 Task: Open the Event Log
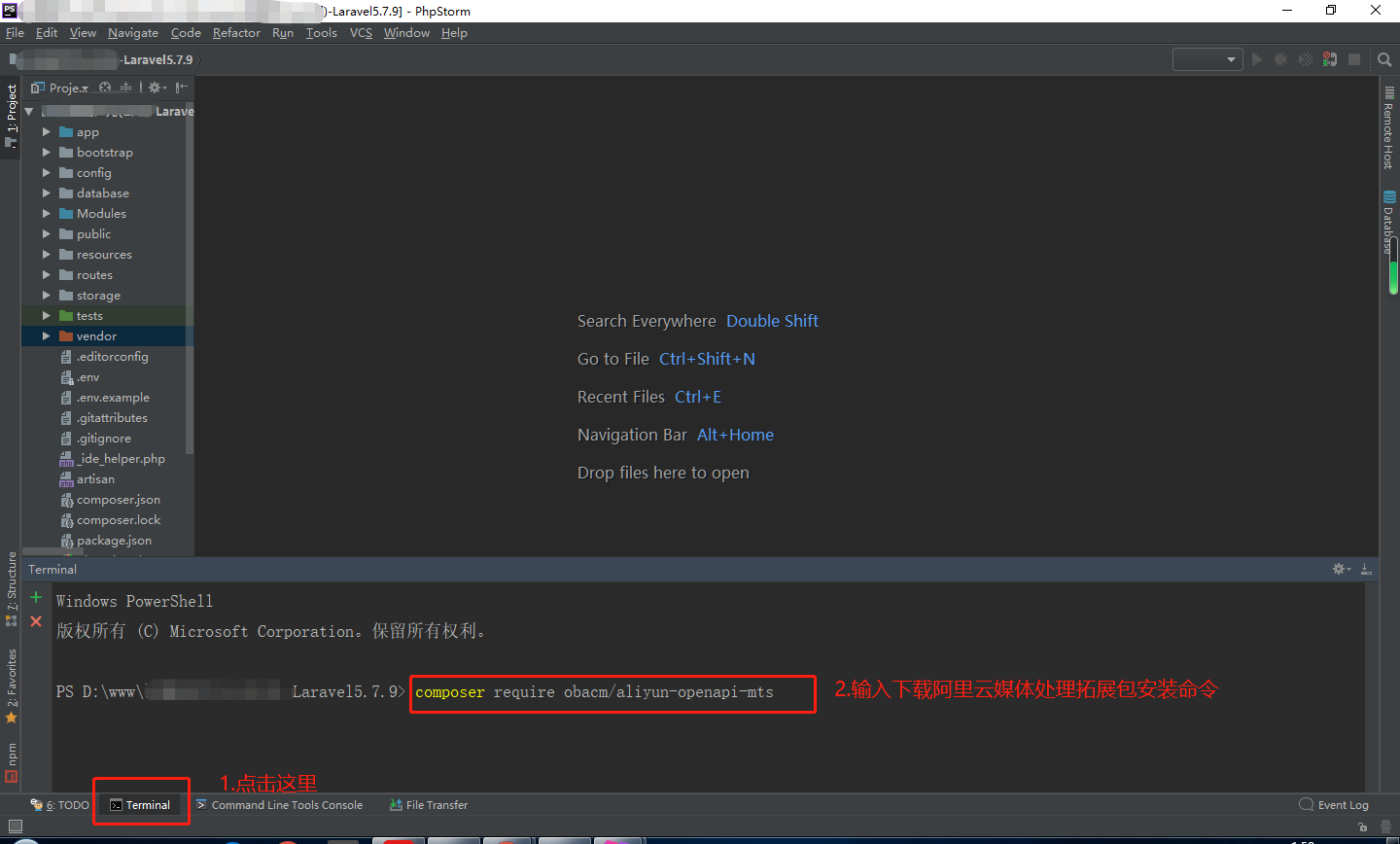[x=1334, y=805]
